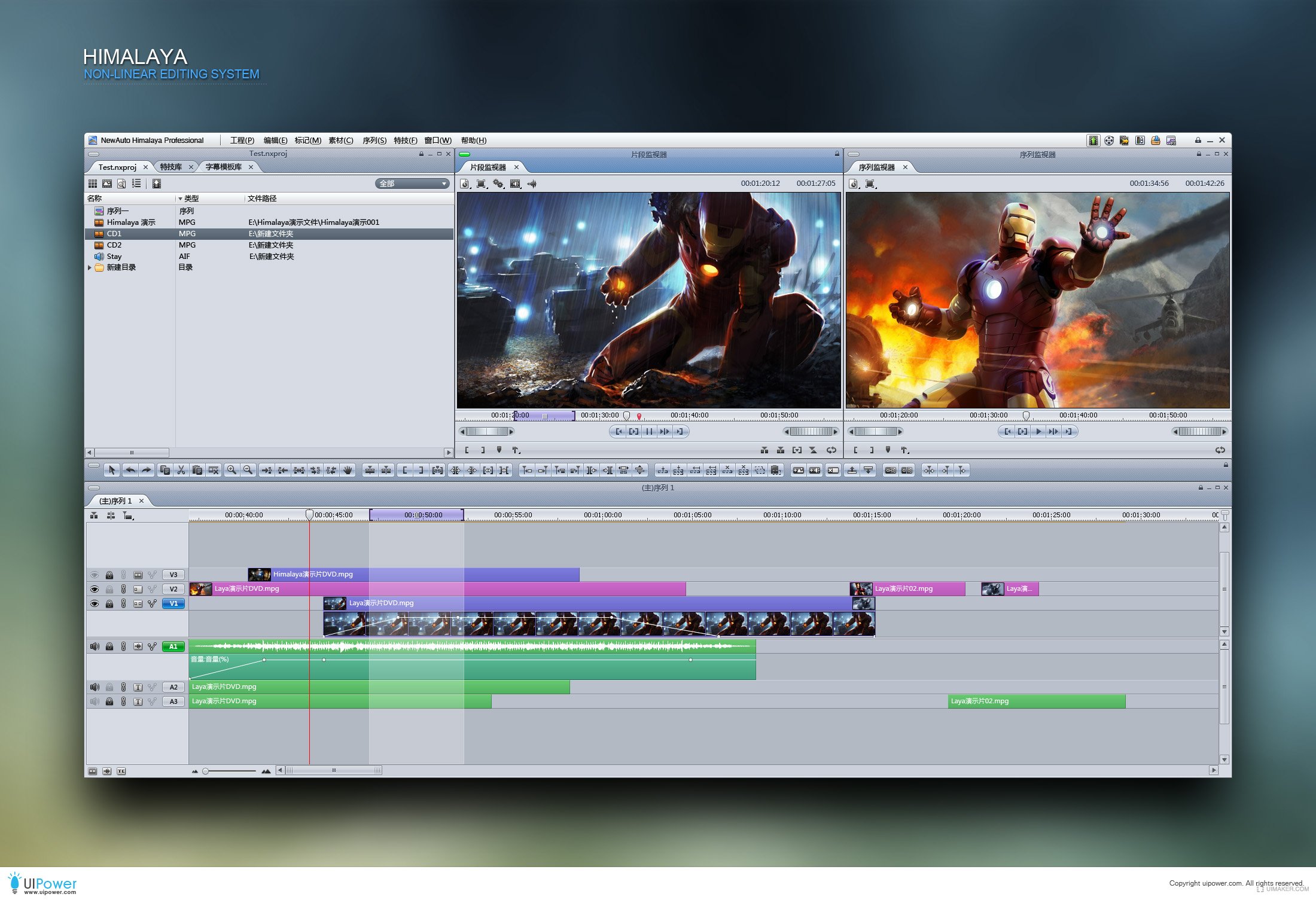Viewport: 1316px width, 900px height.
Task: Open the waveform display mode on track A1
Action: tap(138, 646)
